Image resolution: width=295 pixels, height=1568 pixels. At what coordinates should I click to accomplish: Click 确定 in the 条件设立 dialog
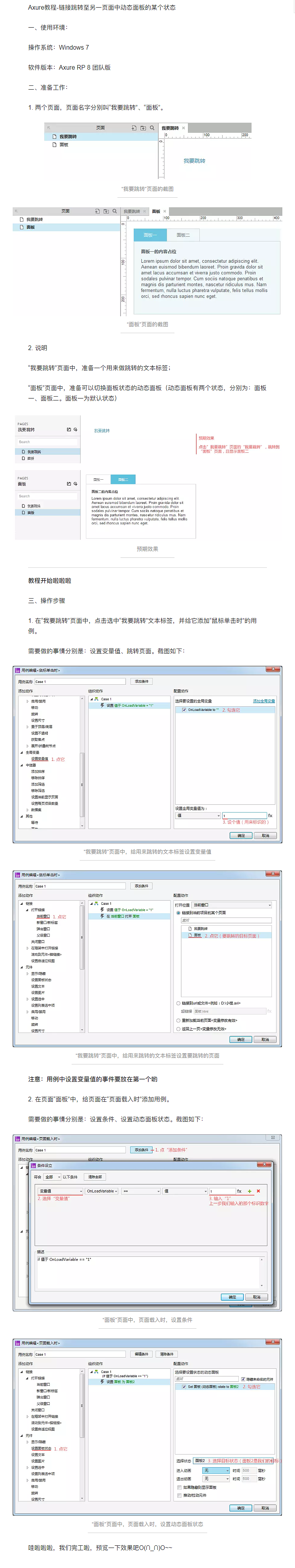click(x=232, y=1297)
